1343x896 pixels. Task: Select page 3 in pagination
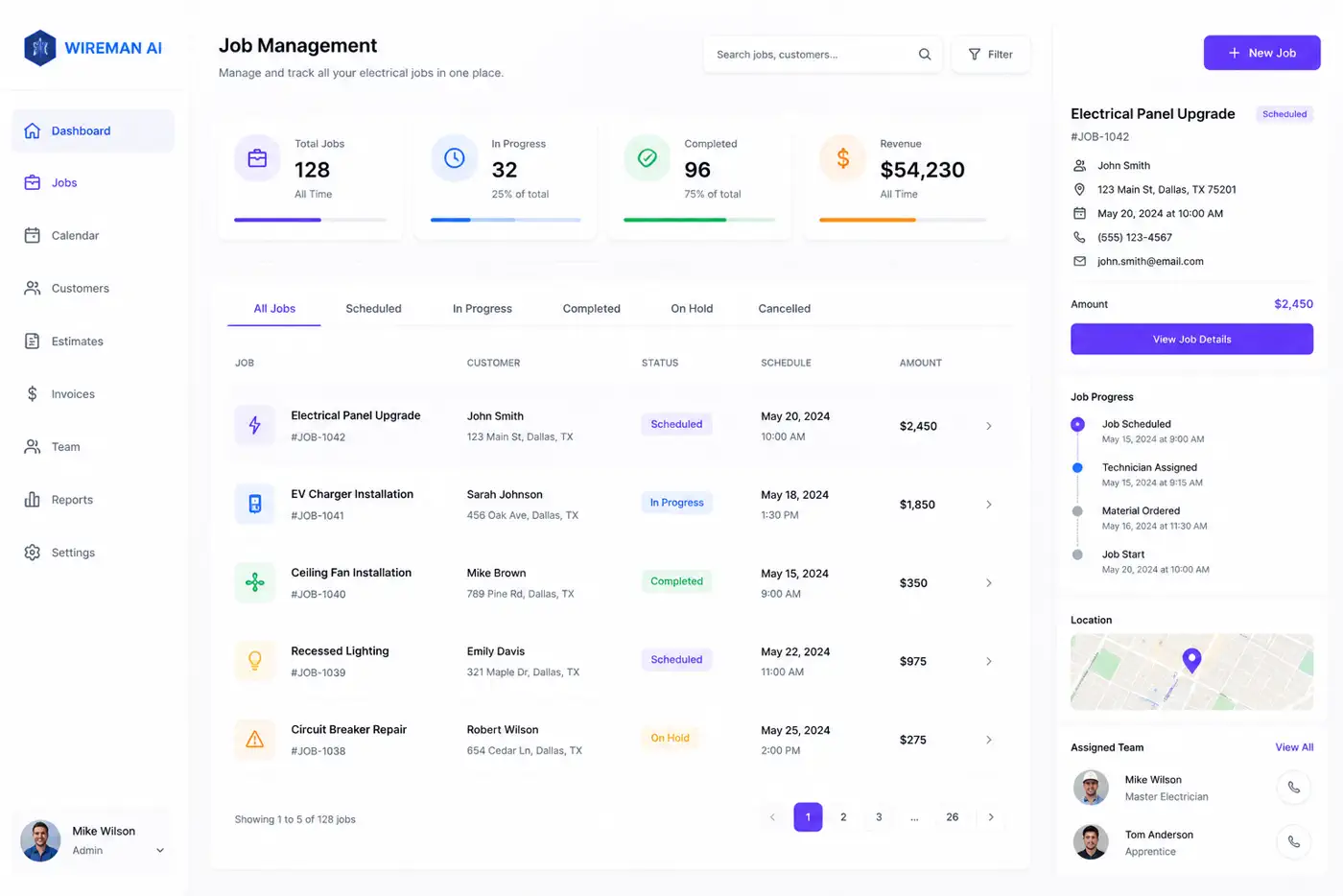(x=879, y=817)
